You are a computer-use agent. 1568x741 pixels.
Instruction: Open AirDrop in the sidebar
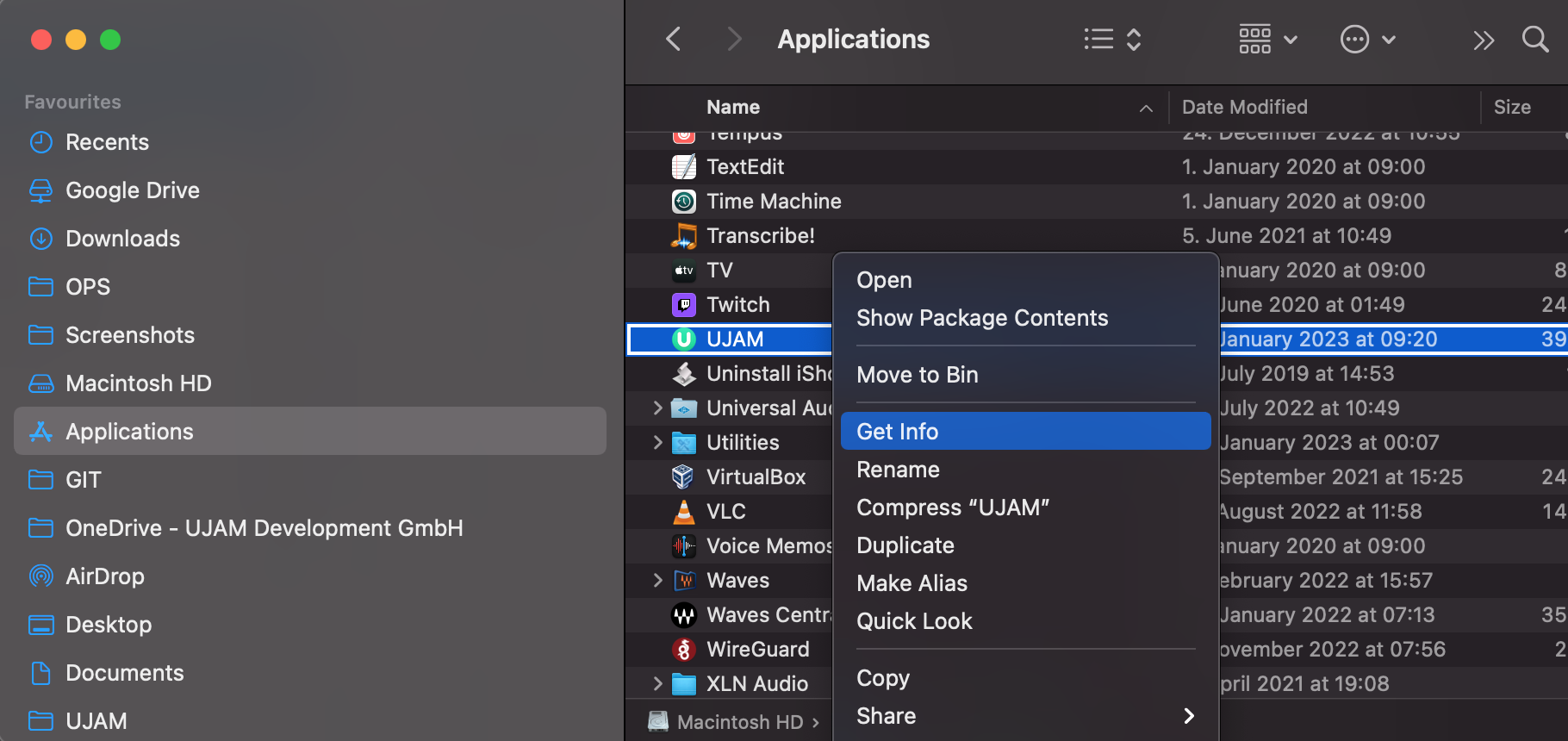(310, 576)
